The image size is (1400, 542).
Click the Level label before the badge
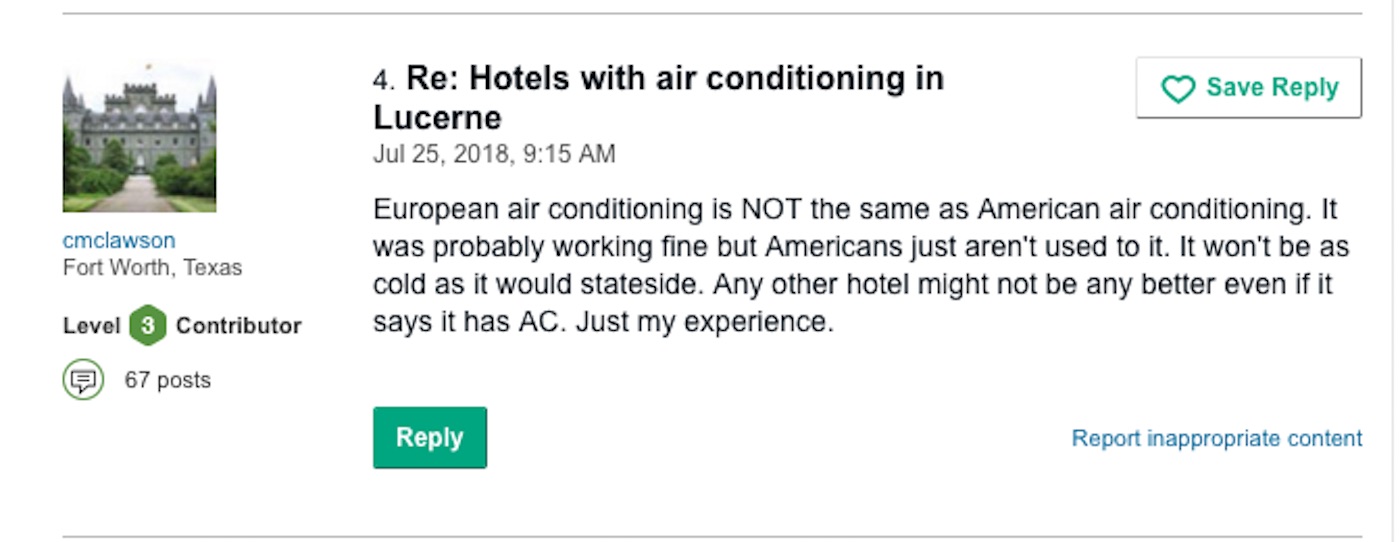(x=92, y=326)
